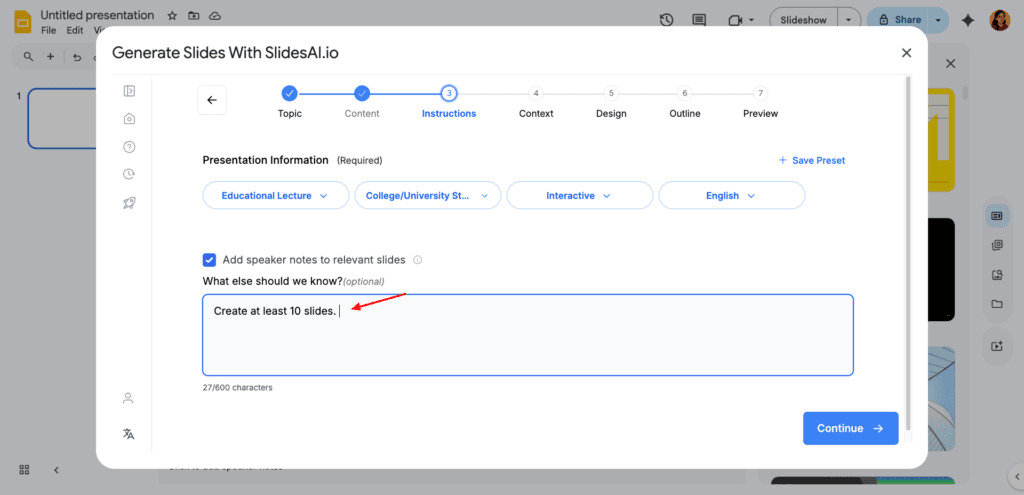Click the image layers icon in right rail
The width and height of the screenshot is (1024, 495).
click(997, 246)
